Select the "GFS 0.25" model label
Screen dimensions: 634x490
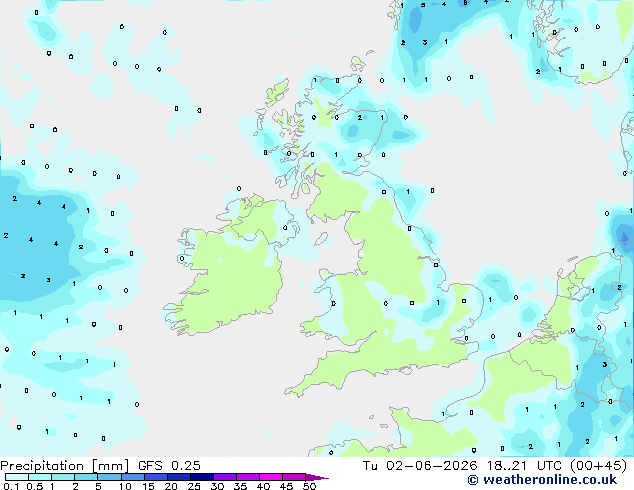pos(169,466)
